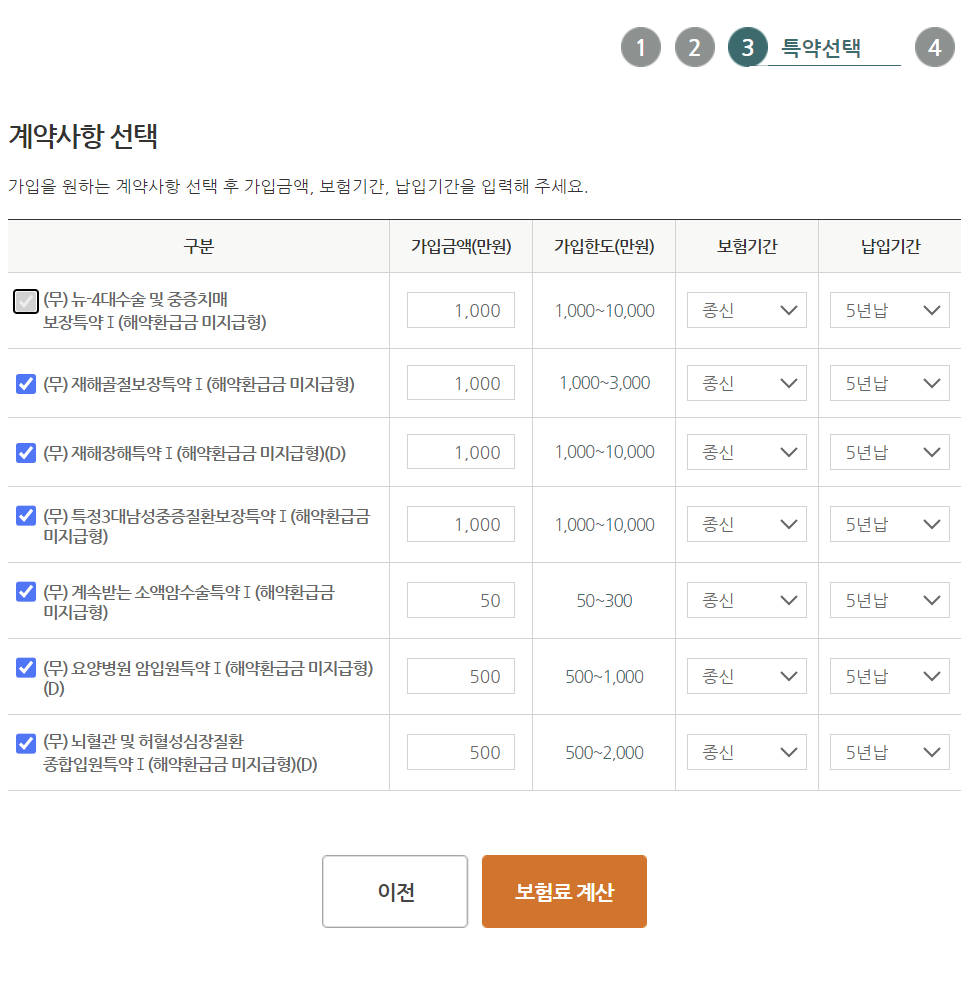The image size is (970, 984).
Task: Open 보험기간 dropdown for 특정3대남성중증질환 row
Action: pyautogui.click(x=747, y=524)
